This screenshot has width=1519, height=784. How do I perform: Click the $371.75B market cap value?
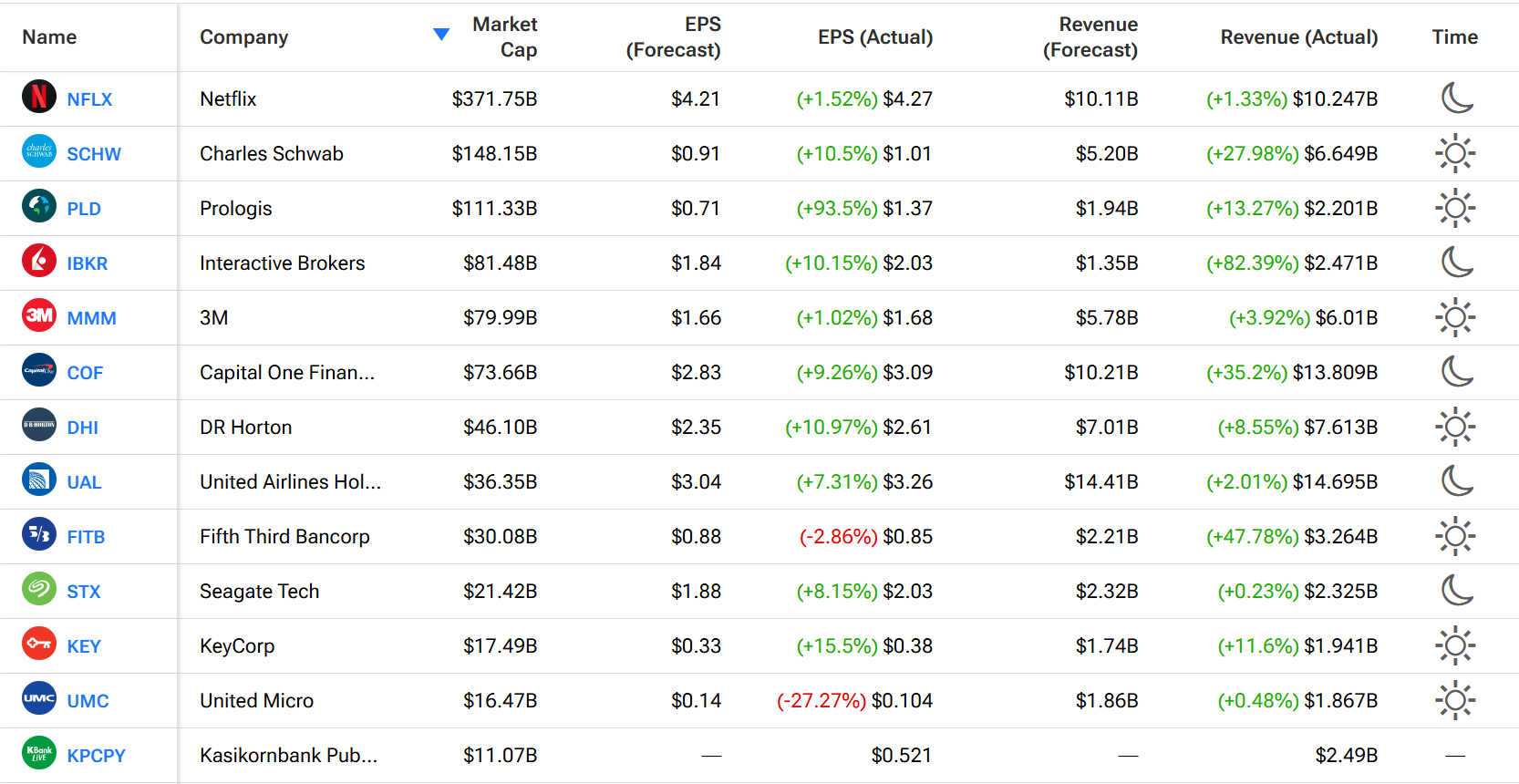[494, 98]
